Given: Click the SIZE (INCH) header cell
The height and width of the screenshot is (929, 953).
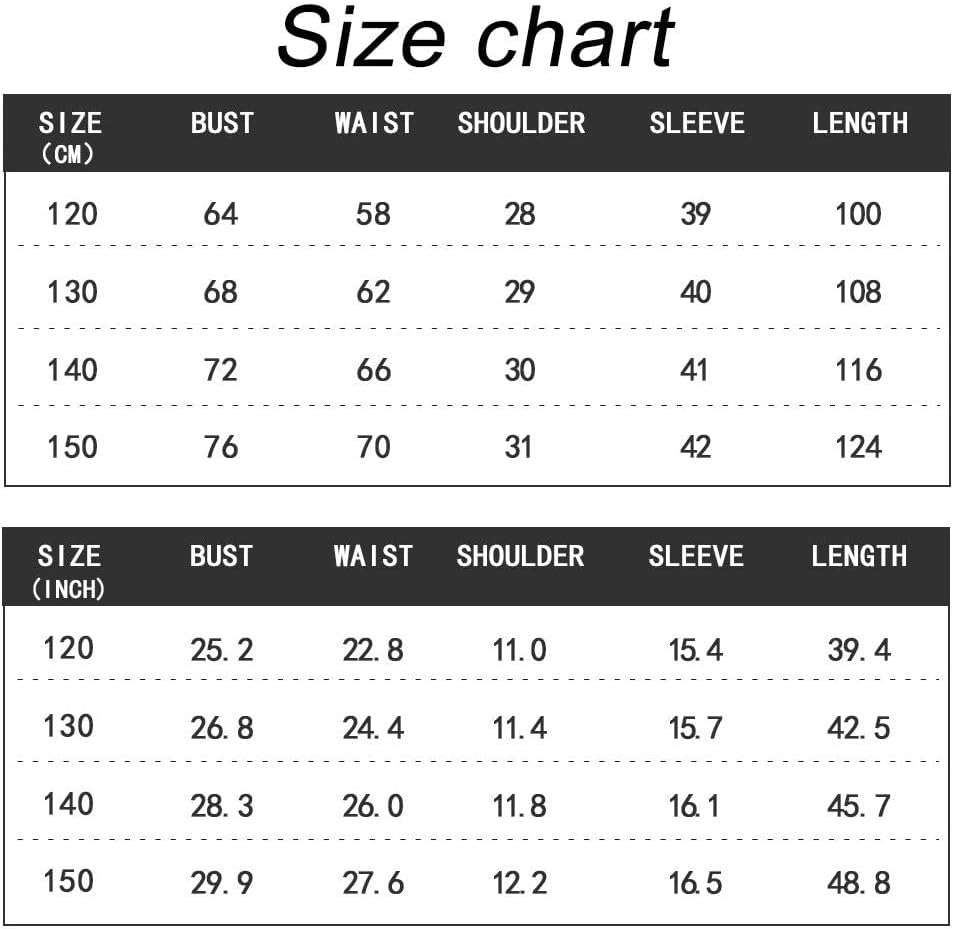Looking at the screenshot, I should point(70,569).
